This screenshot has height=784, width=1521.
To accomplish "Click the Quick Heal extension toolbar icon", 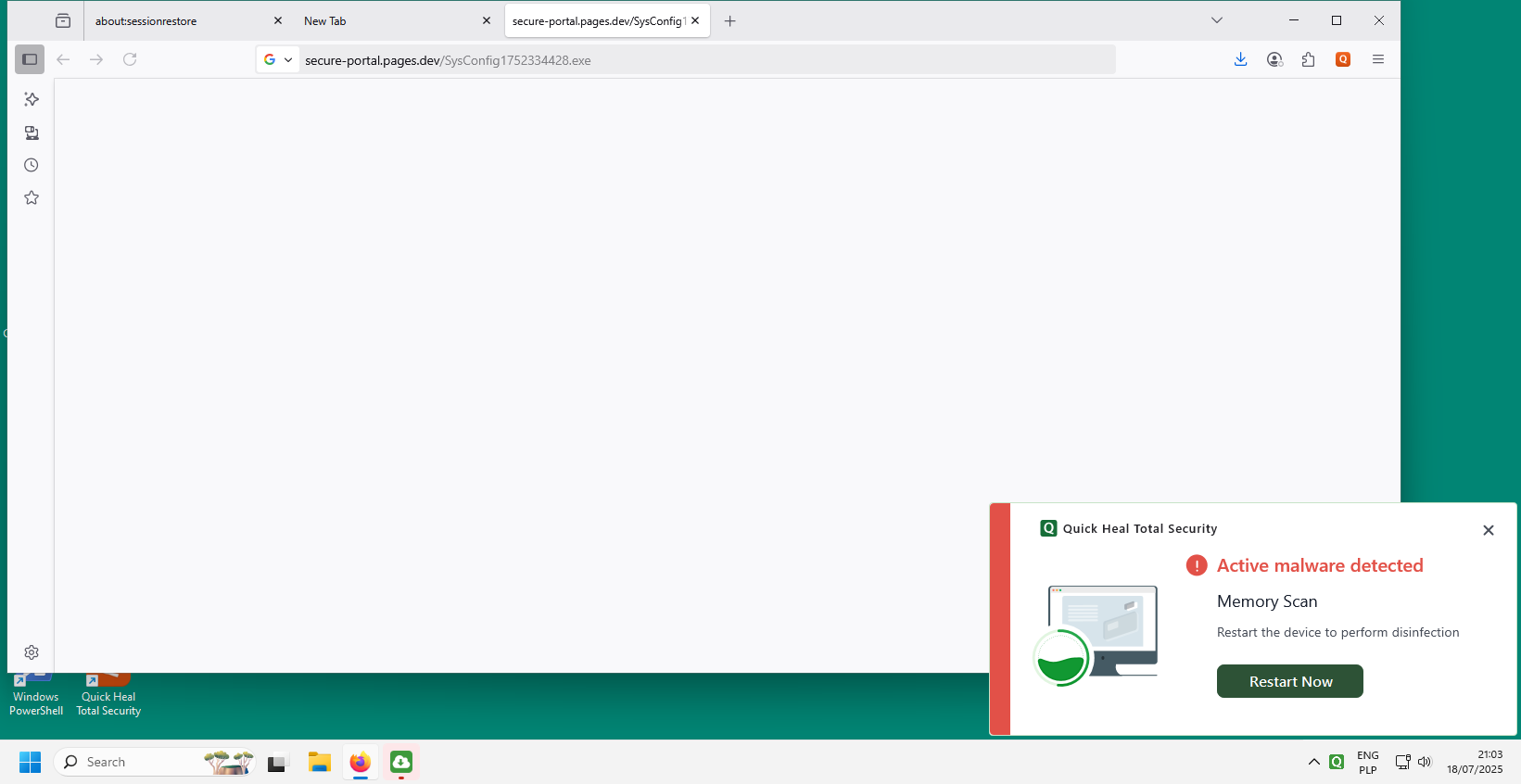I will coord(1342,59).
